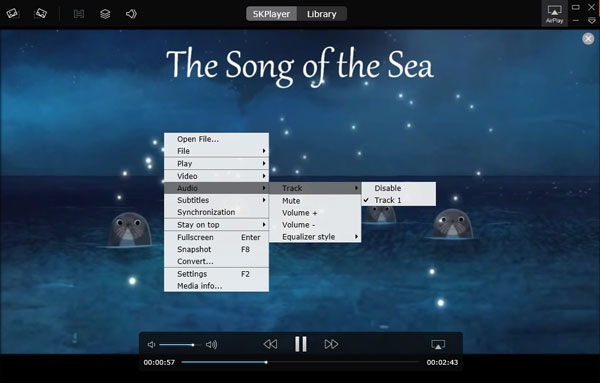Click the total duration 00:02:43
Screen dimensions: 600x383
[442, 362]
